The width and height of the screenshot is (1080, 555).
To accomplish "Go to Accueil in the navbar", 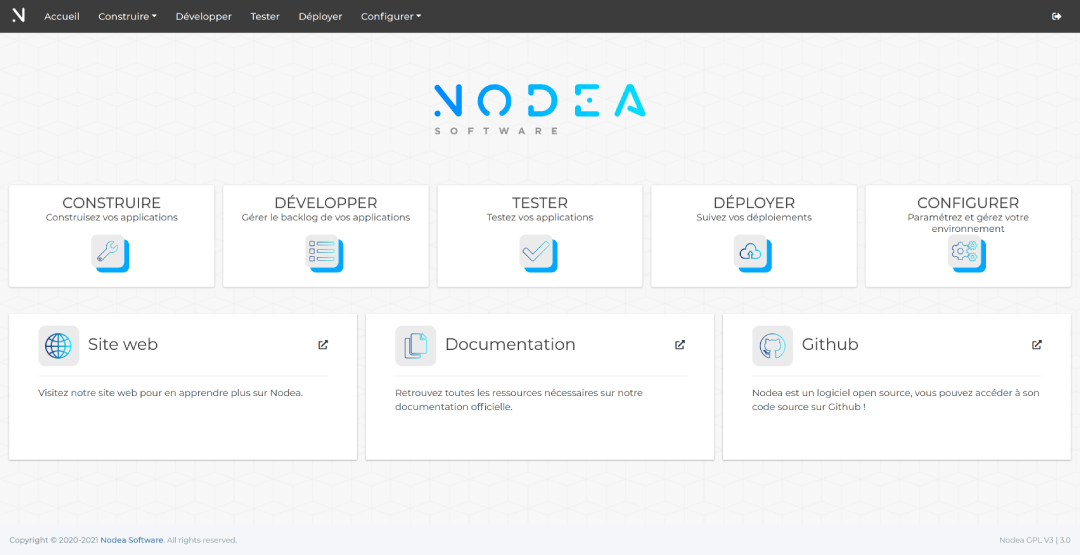I will coord(62,16).
